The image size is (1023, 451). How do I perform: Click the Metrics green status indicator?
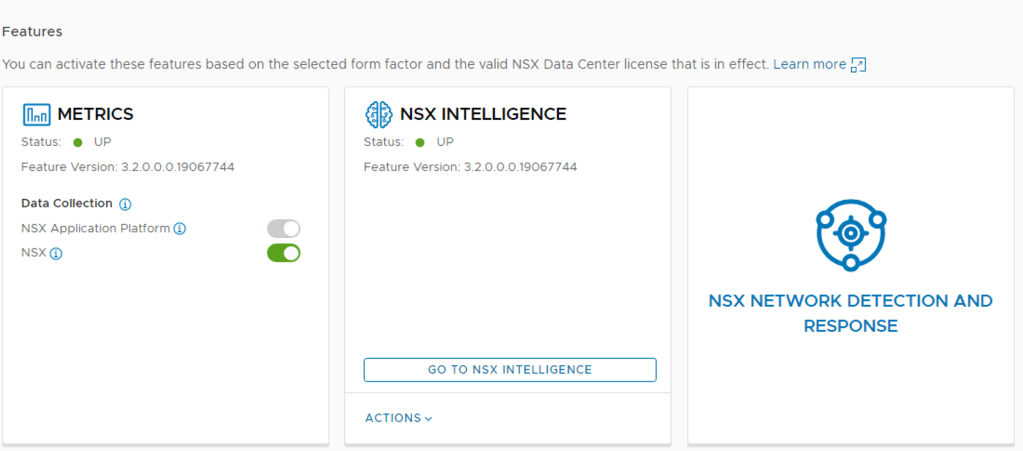coord(77,142)
